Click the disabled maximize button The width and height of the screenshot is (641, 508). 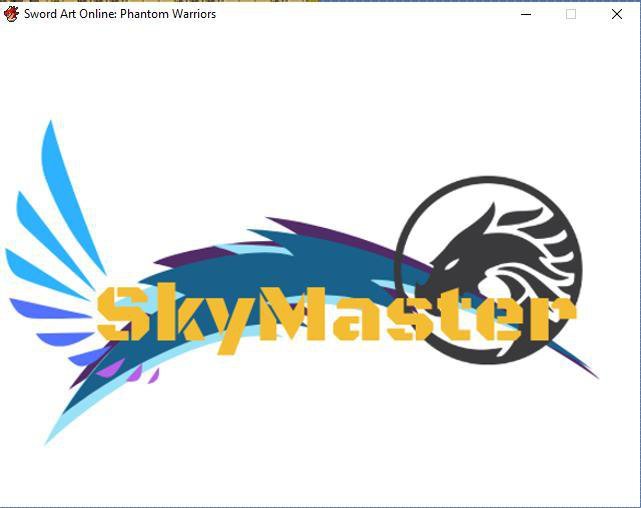pyautogui.click(x=571, y=14)
